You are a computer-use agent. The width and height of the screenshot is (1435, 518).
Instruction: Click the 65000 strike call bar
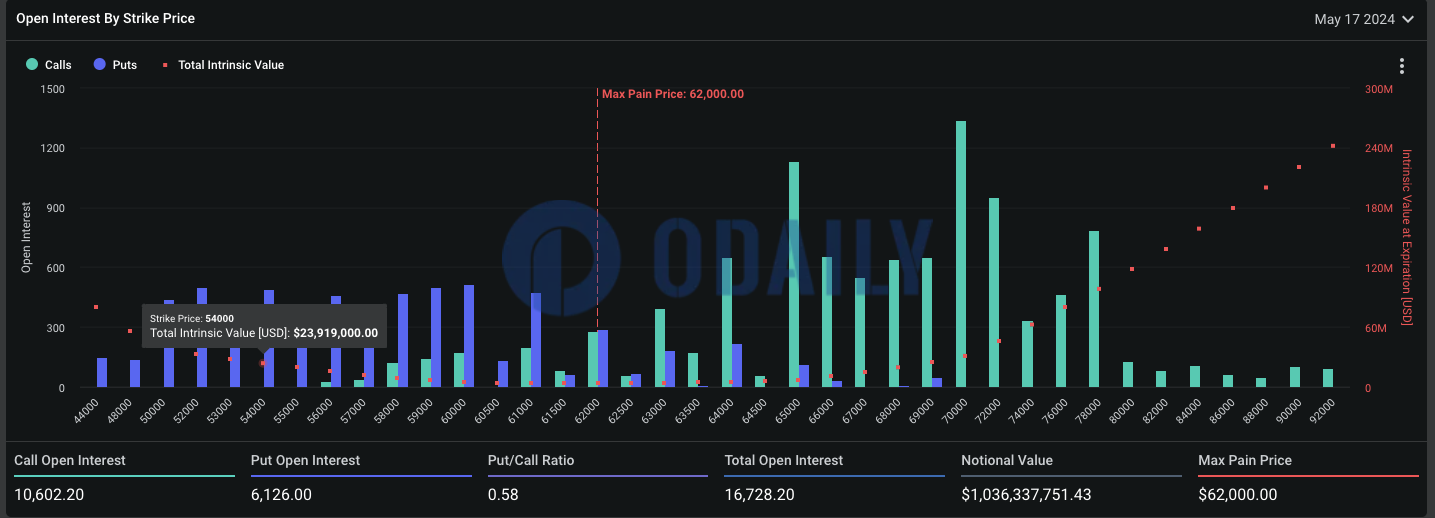(x=794, y=274)
